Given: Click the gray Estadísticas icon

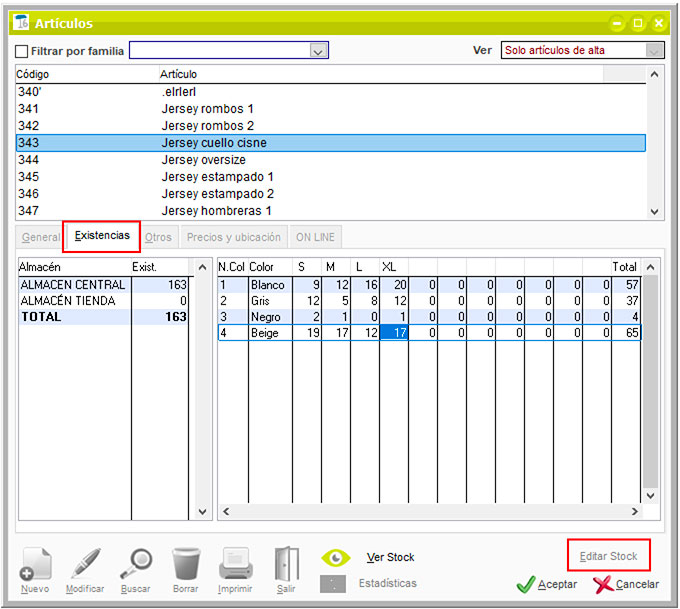Looking at the screenshot, I should (x=333, y=584).
